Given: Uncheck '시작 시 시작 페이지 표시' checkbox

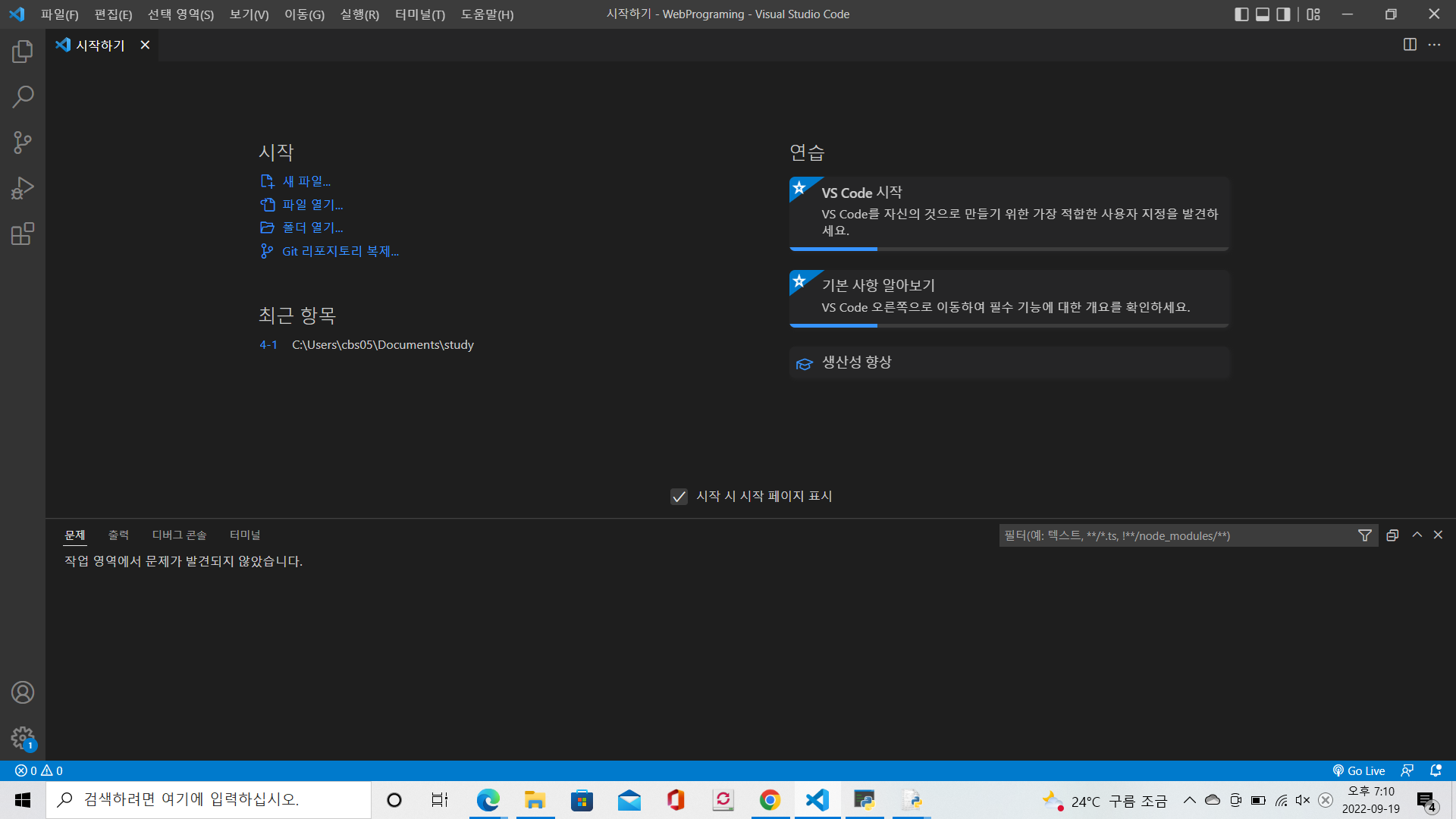Looking at the screenshot, I should pos(679,496).
